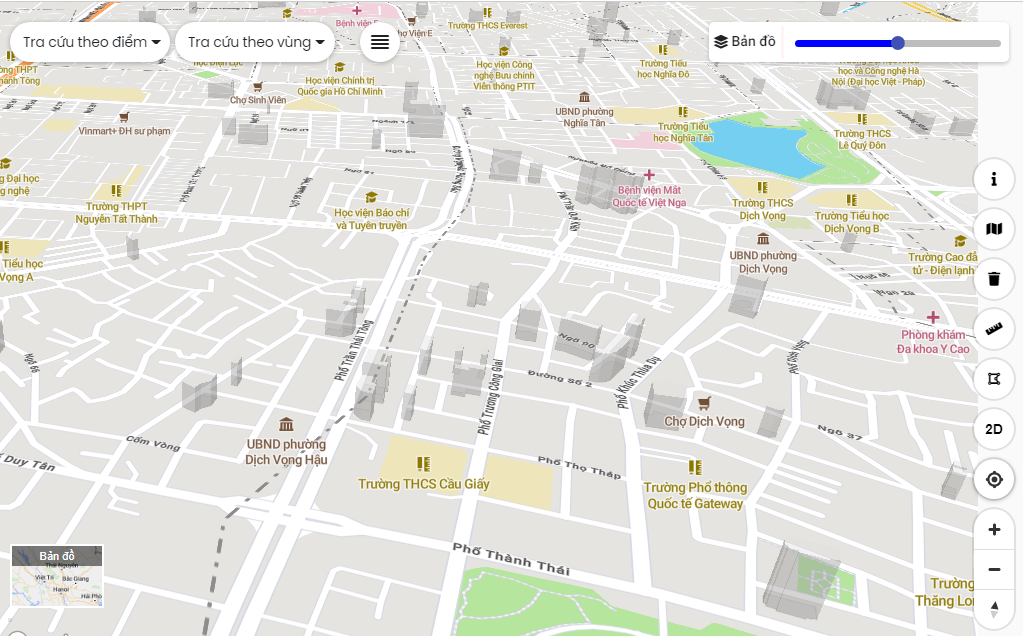Open the Tra cứu theo vùng dropdown

coord(255,42)
